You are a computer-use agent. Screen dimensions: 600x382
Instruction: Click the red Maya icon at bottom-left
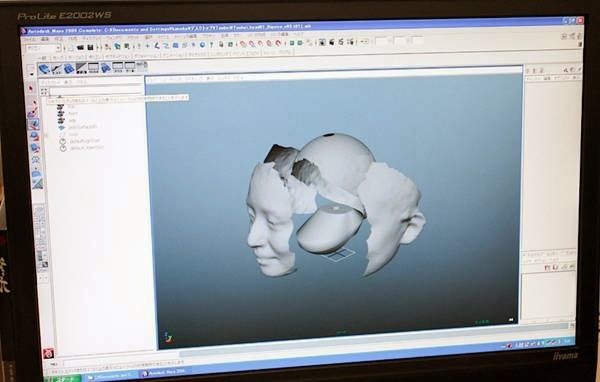[48, 353]
